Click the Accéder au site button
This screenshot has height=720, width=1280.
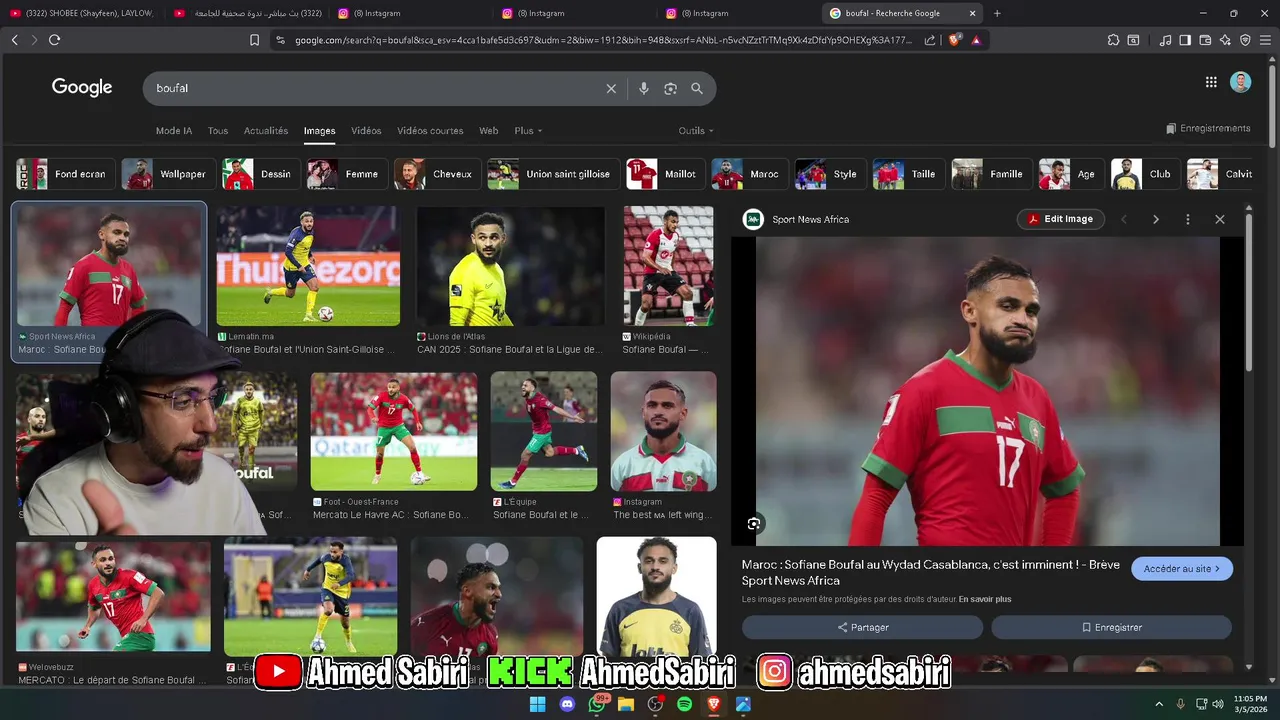tap(1182, 569)
